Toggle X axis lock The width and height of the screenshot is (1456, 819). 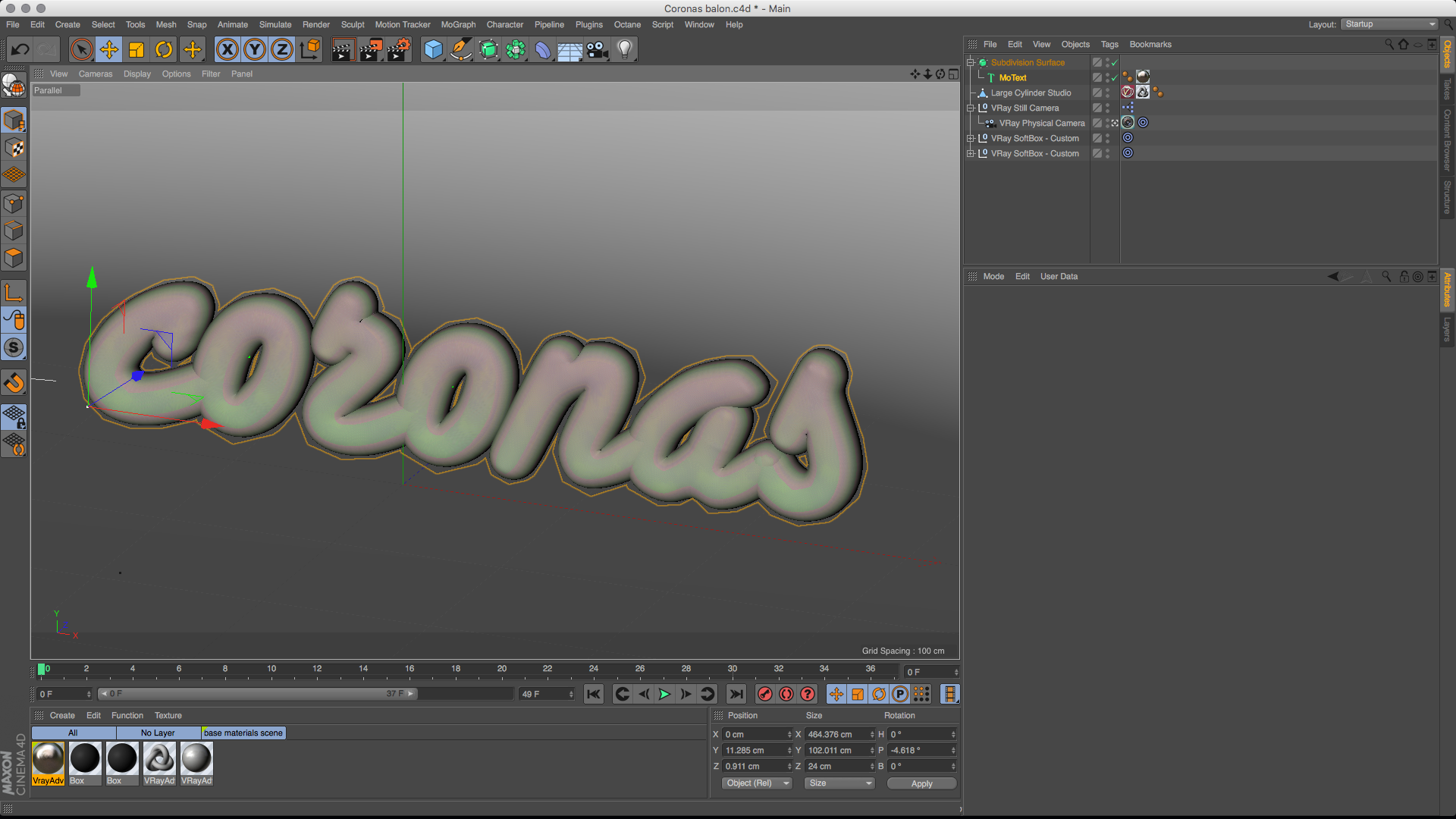(227, 50)
